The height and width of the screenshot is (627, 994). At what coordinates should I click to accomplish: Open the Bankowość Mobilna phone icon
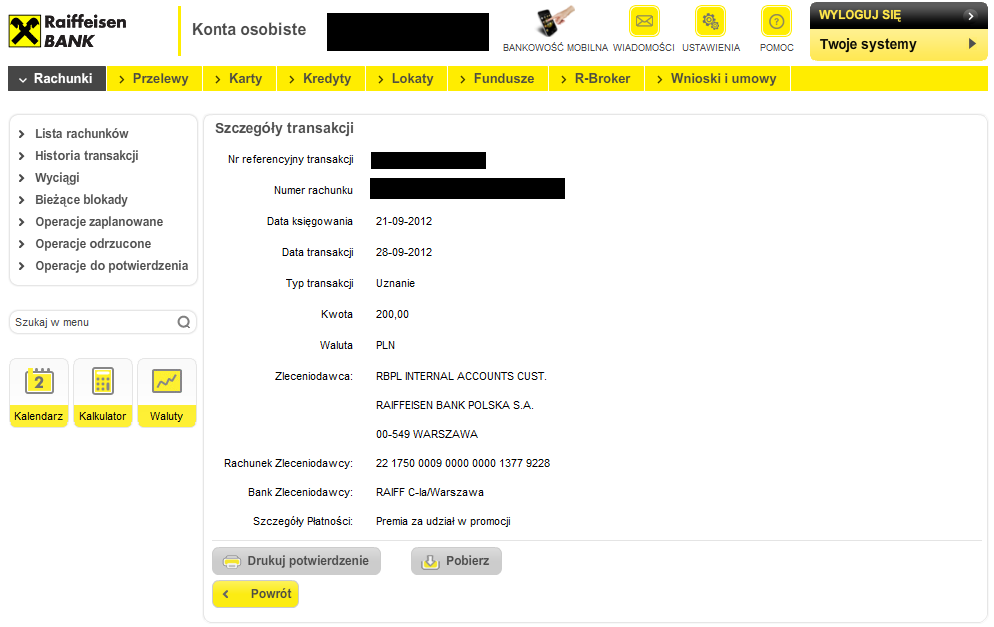tap(555, 22)
